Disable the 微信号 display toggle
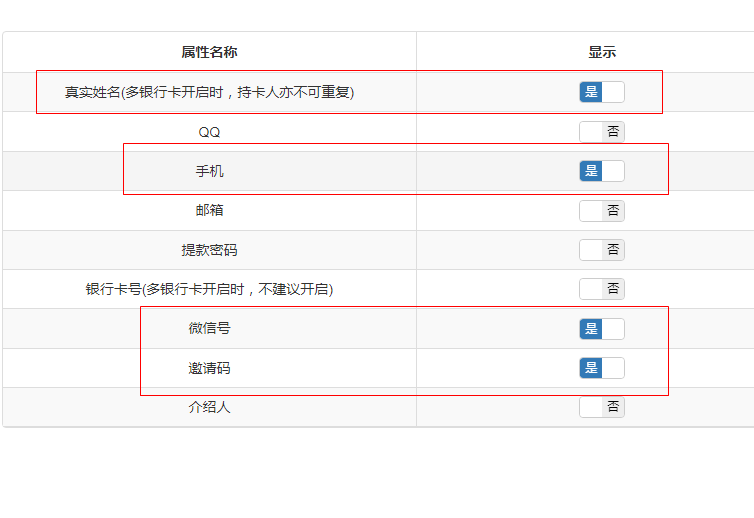The image size is (754, 518). tap(601, 329)
